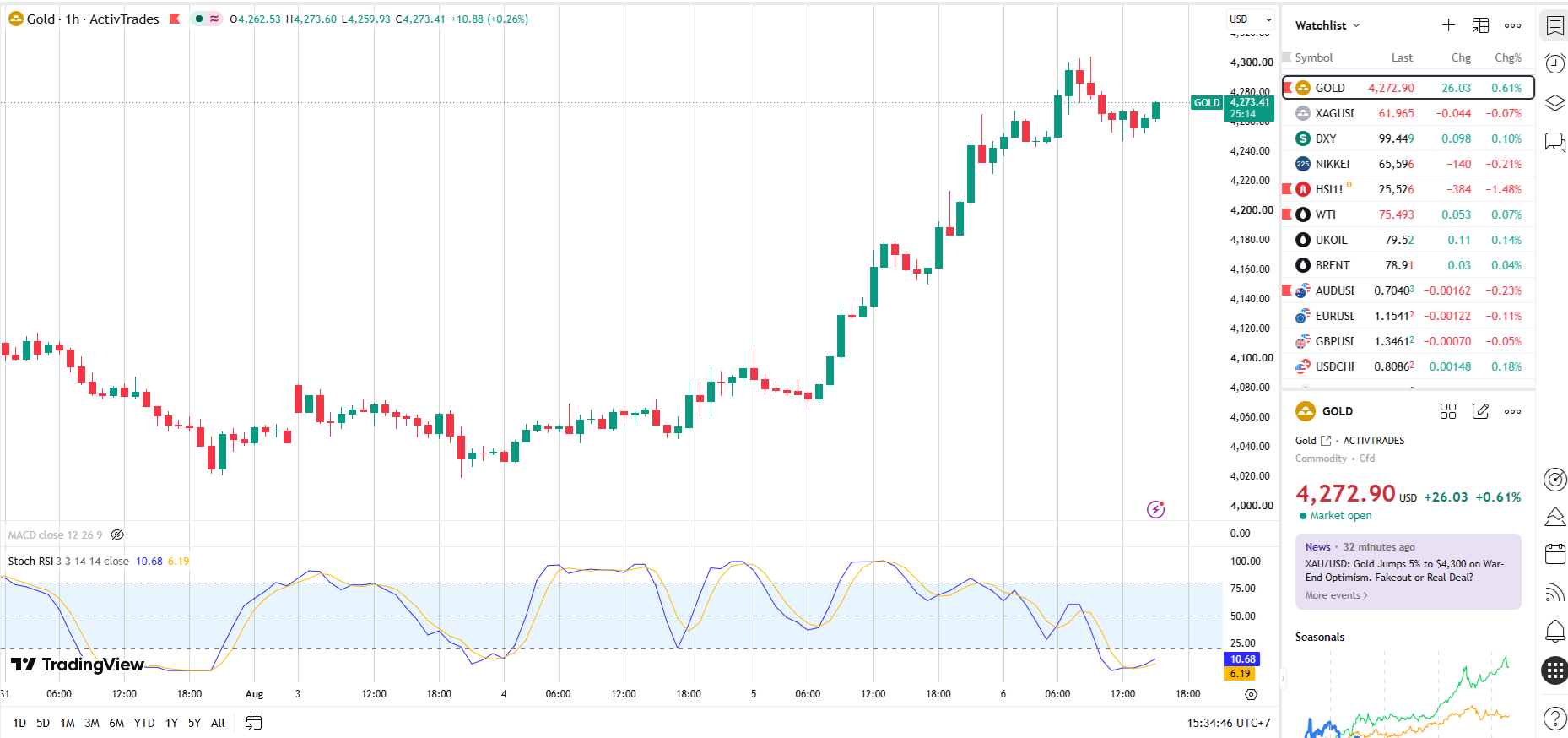Open the watchlist three-dots menu
Viewport: 1568px width, 738px height.
[x=1512, y=25]
